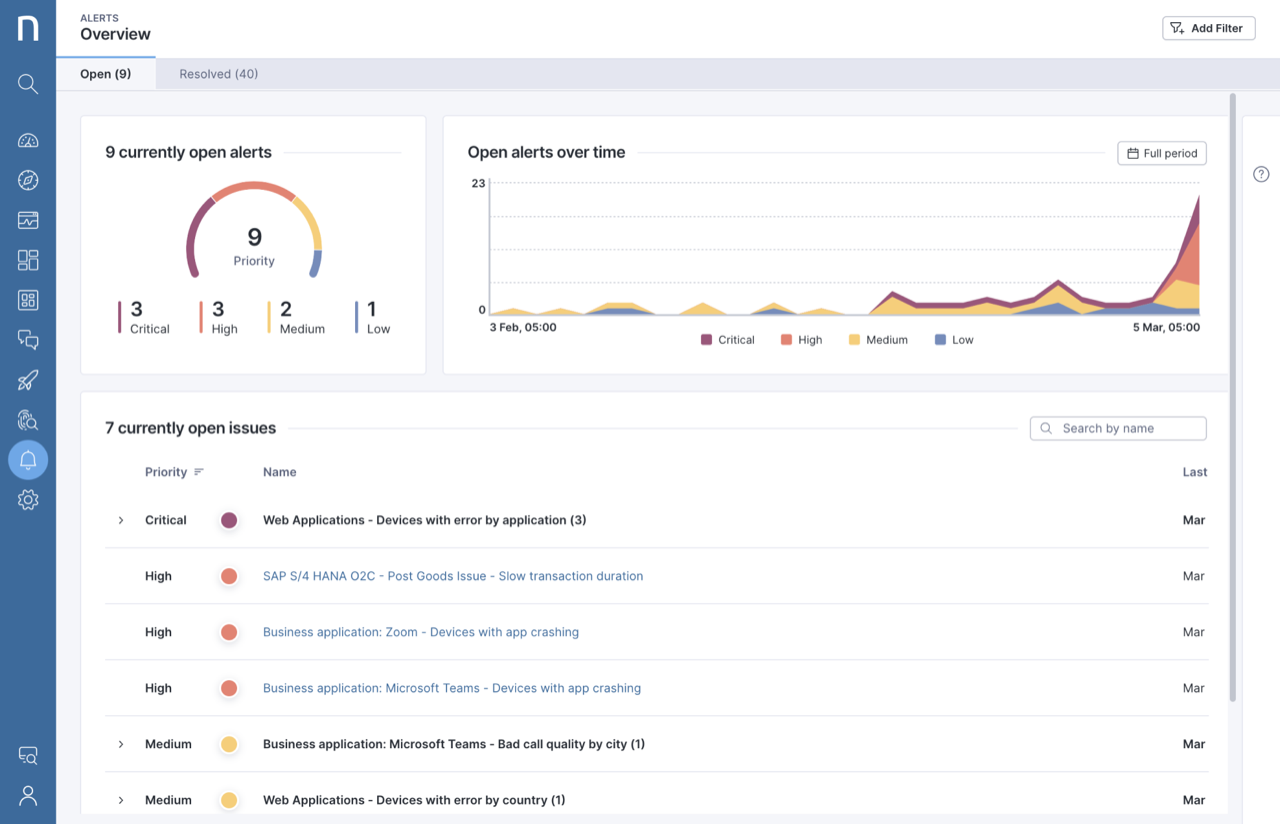Switch to the Resolved alerts tab
Viewport: 1280px width, 824px height.
[218, 73]
